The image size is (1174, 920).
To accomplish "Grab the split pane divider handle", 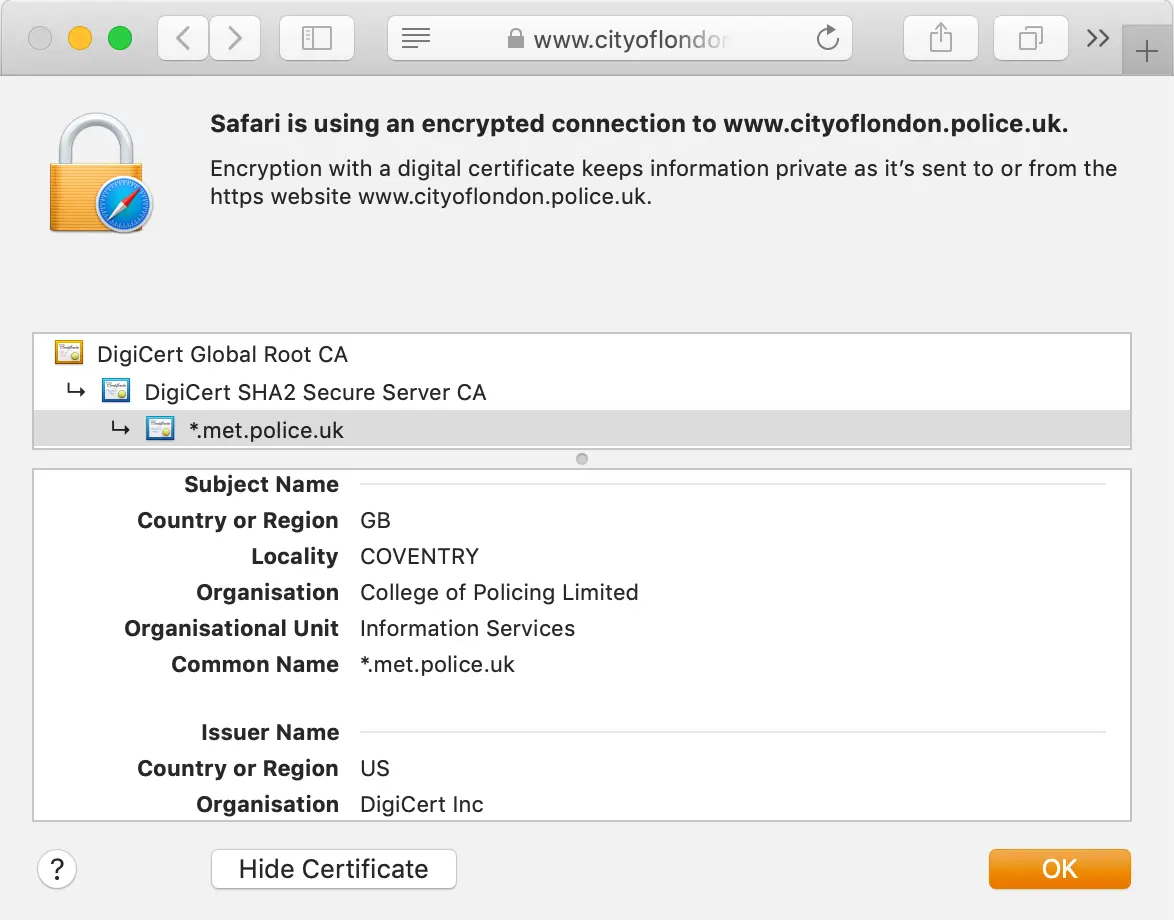I will tap(582, 459).
